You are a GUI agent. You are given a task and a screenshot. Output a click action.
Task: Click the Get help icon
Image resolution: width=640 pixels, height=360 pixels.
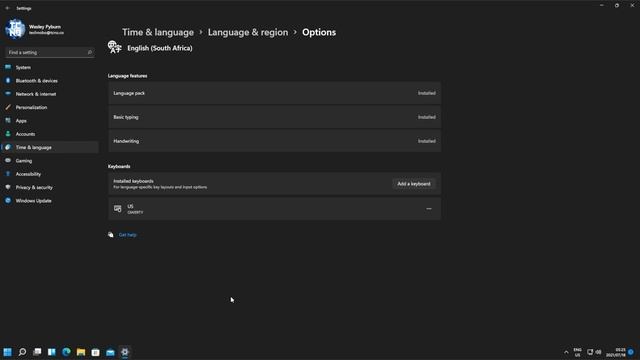(x=111, y=235)
